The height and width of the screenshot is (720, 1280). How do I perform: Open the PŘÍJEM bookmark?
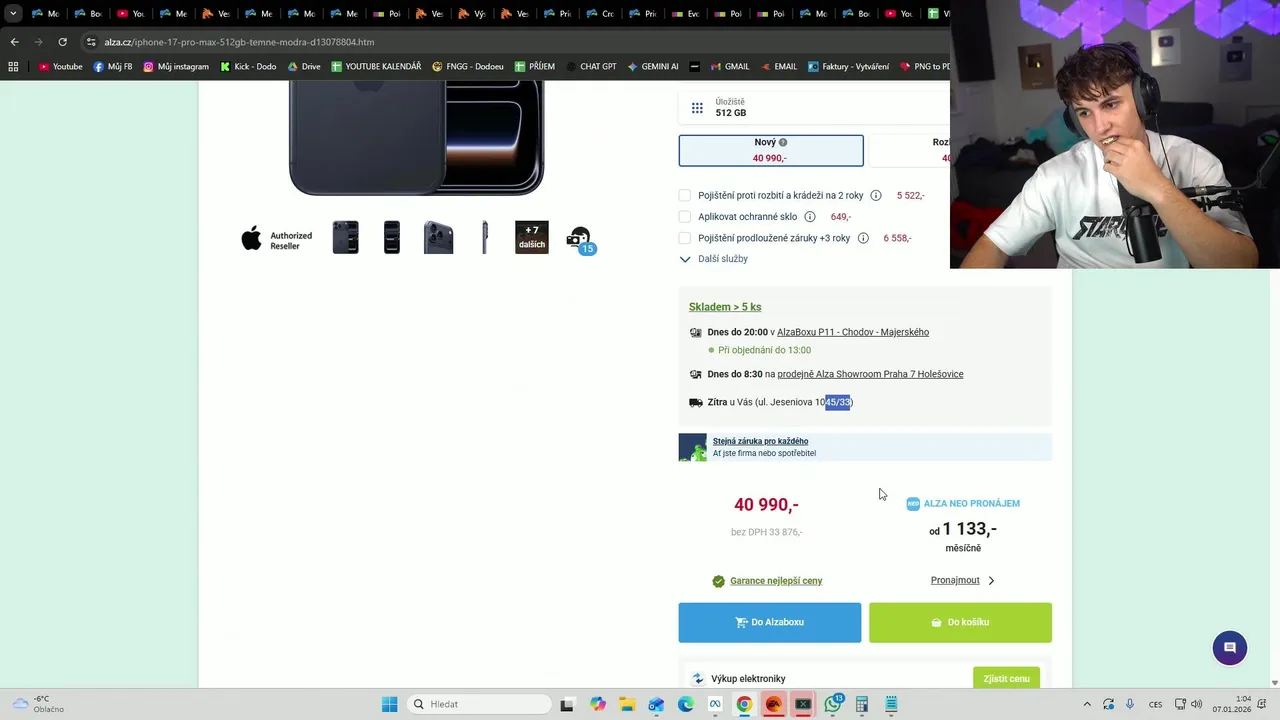pos(534,67)
